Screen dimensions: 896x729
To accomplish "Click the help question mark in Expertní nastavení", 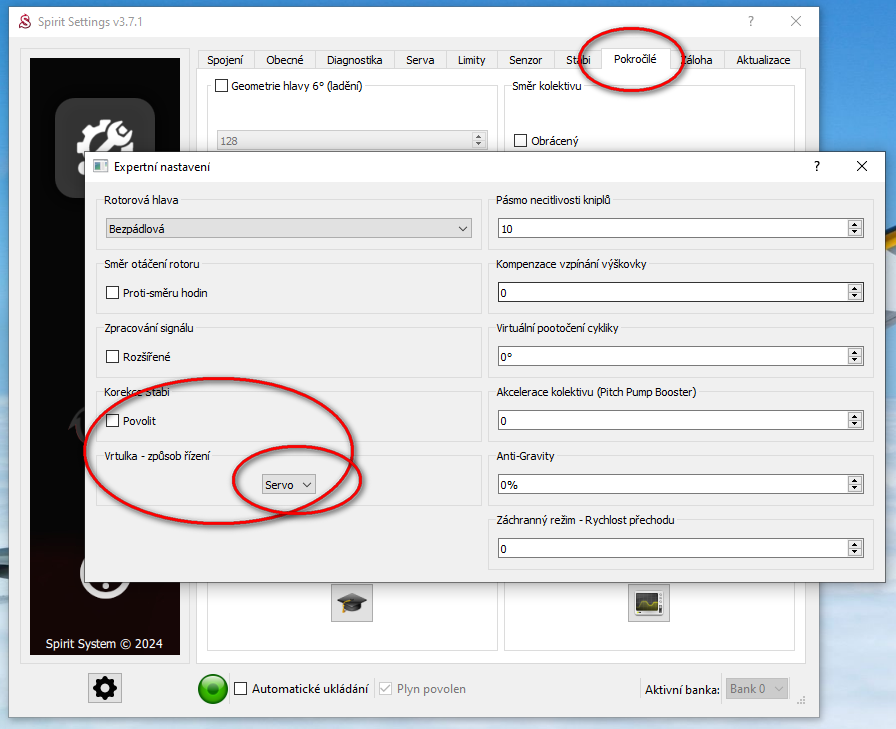I will pyautogui.click(x=817, y=167).
